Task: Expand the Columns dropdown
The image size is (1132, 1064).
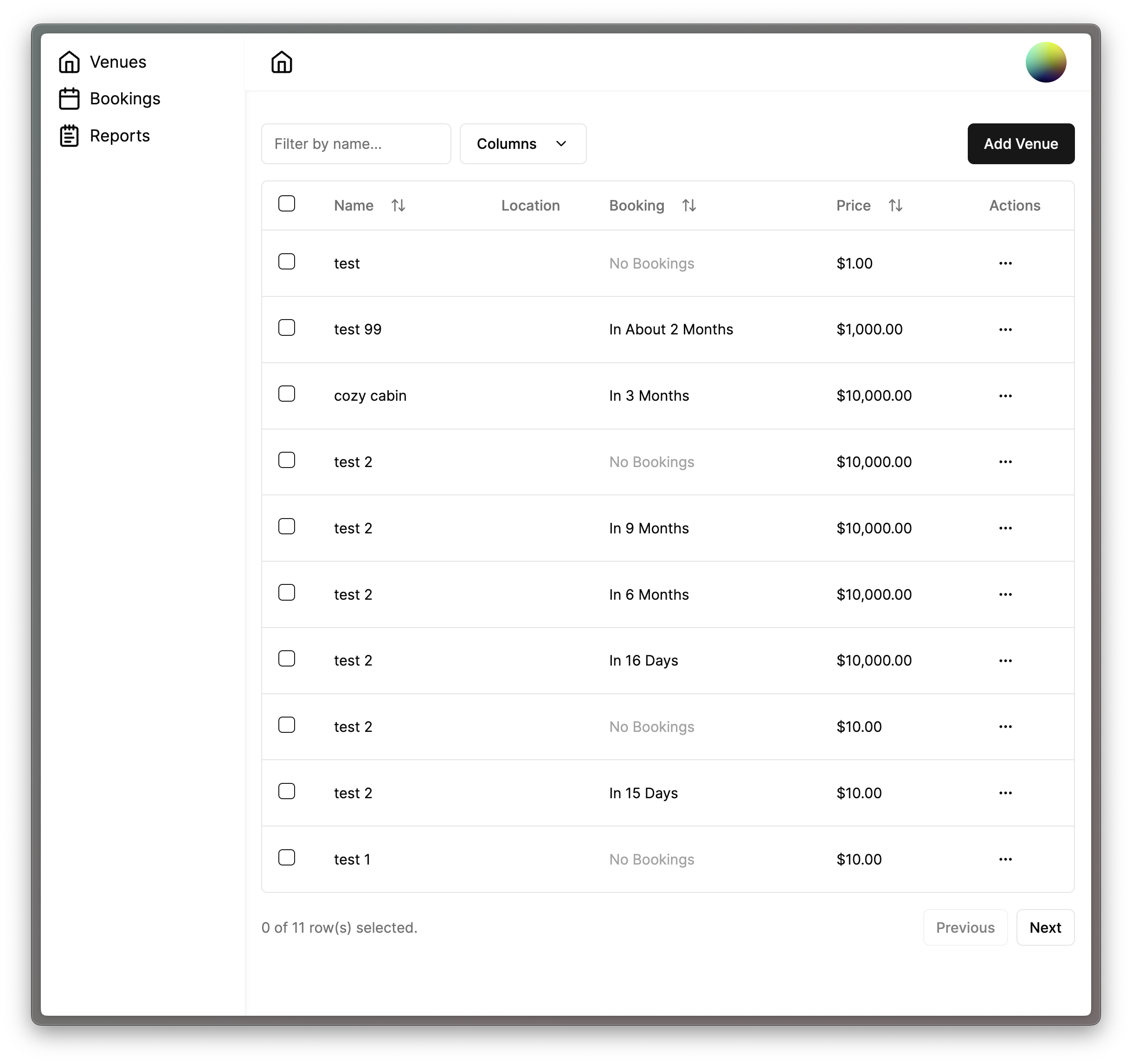Action: point(523,144)
